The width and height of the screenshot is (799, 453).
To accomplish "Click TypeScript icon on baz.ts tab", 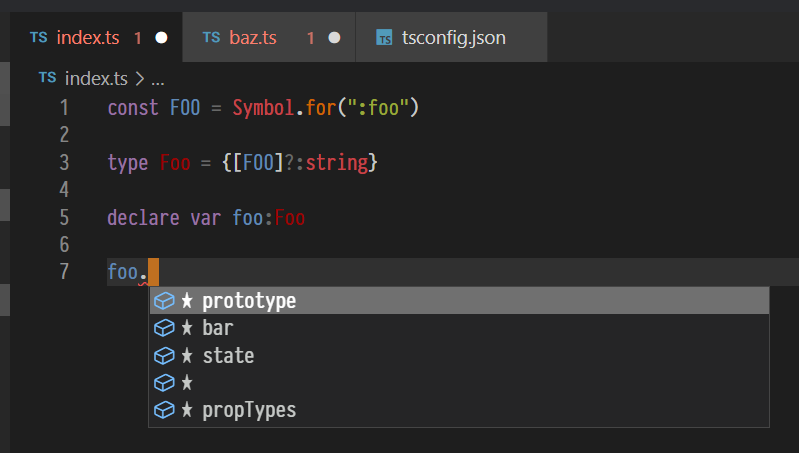I will coord(211,37).
